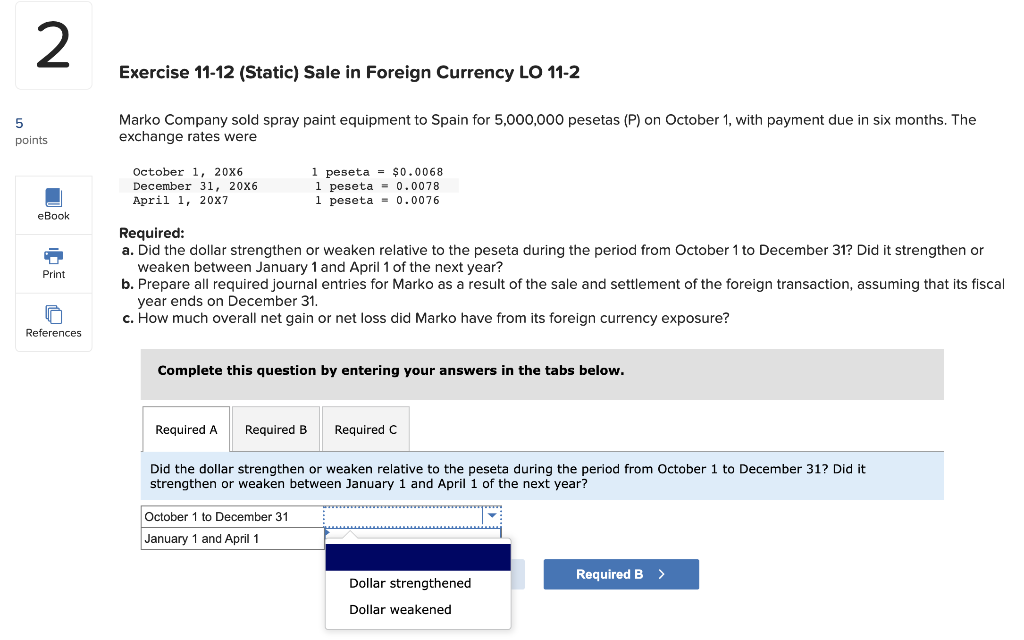This screenshot has width=1024, height=640.
Task: Open the References panel
Action: click(x=53, y=322)
